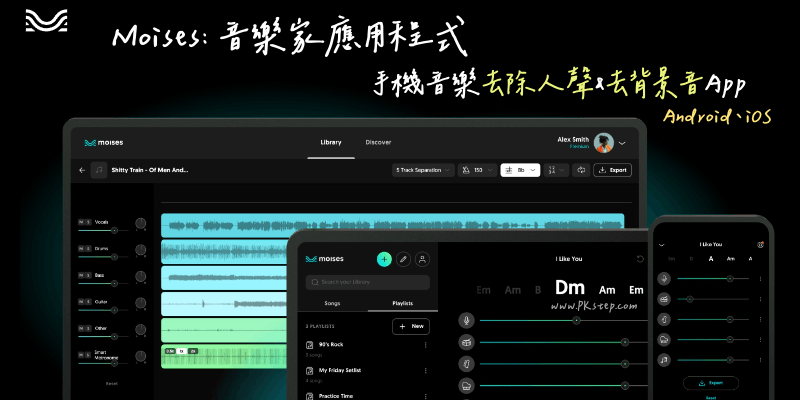Screen dimensions: 800x400
Task: Click the Drums track pan knob
Action: [140, 250]
